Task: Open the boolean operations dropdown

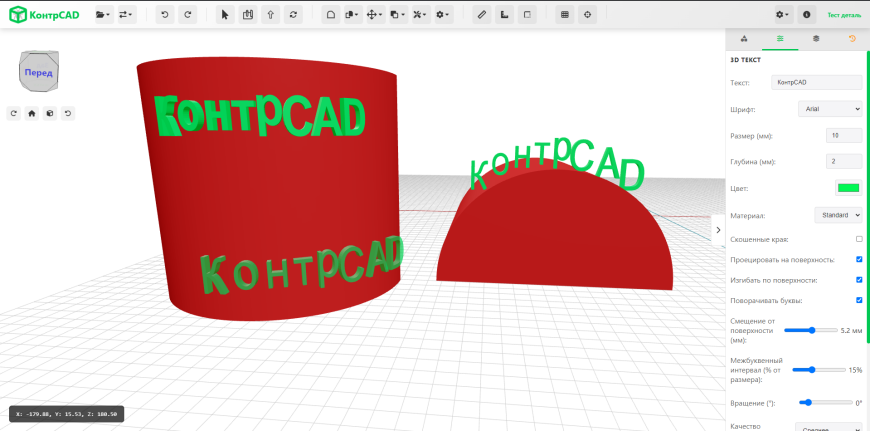Action: pyautogui.click(x=398, y=15)
